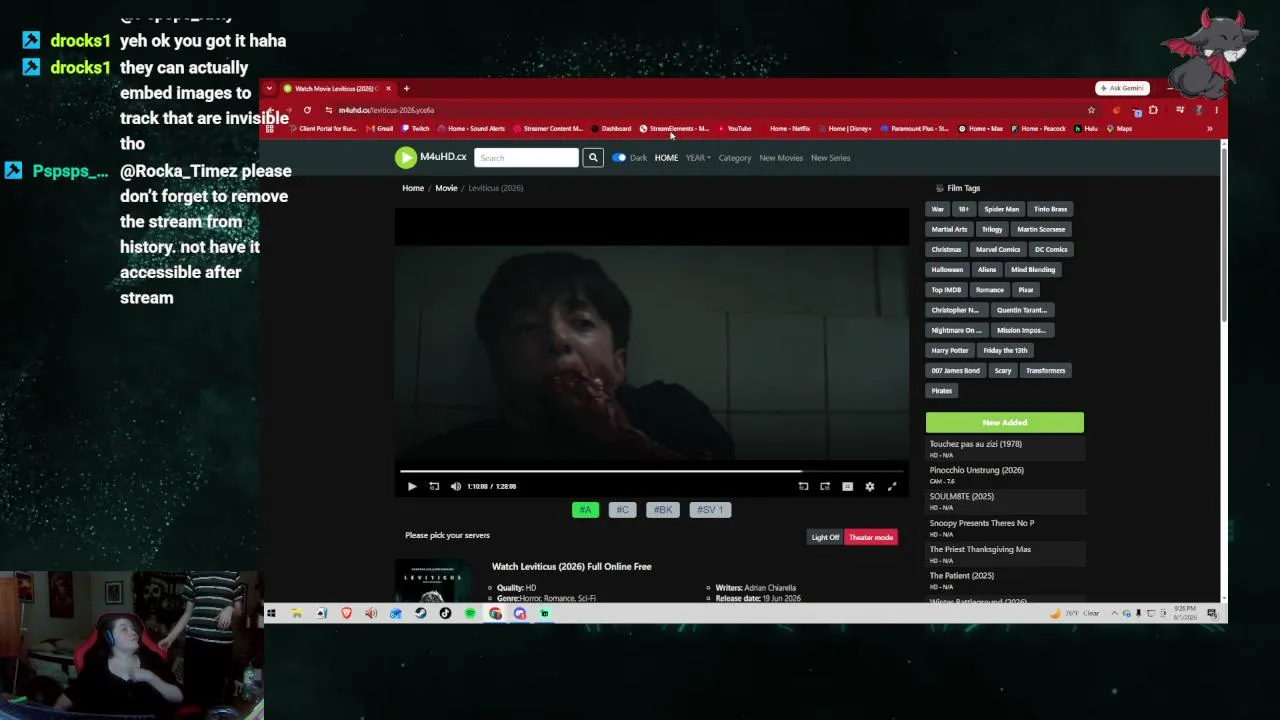Open the Chrome extensions puzzle icon

pos(1153,110)
